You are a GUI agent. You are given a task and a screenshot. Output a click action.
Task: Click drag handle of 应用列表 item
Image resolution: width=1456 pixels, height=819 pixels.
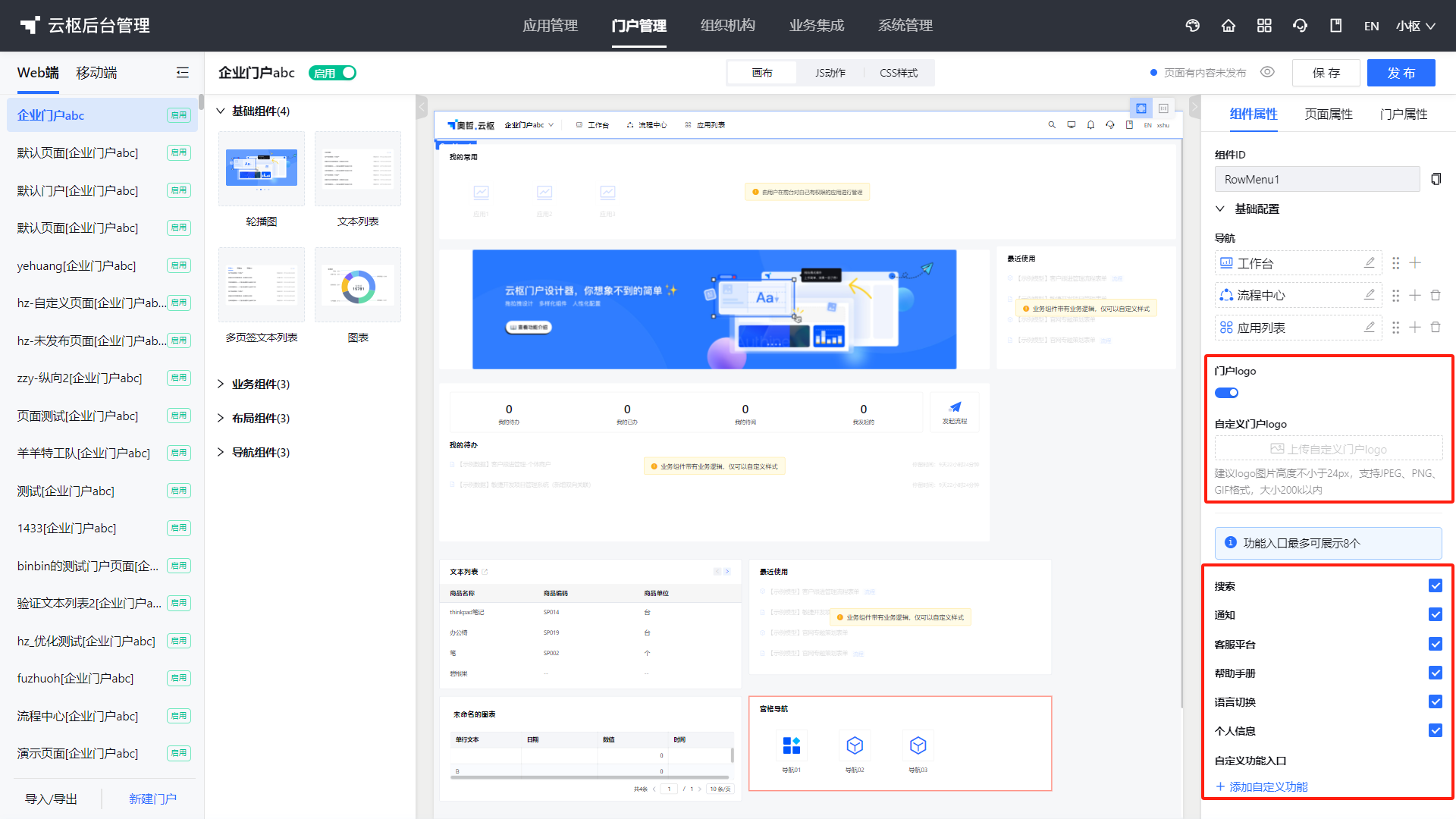point(1396,328)
